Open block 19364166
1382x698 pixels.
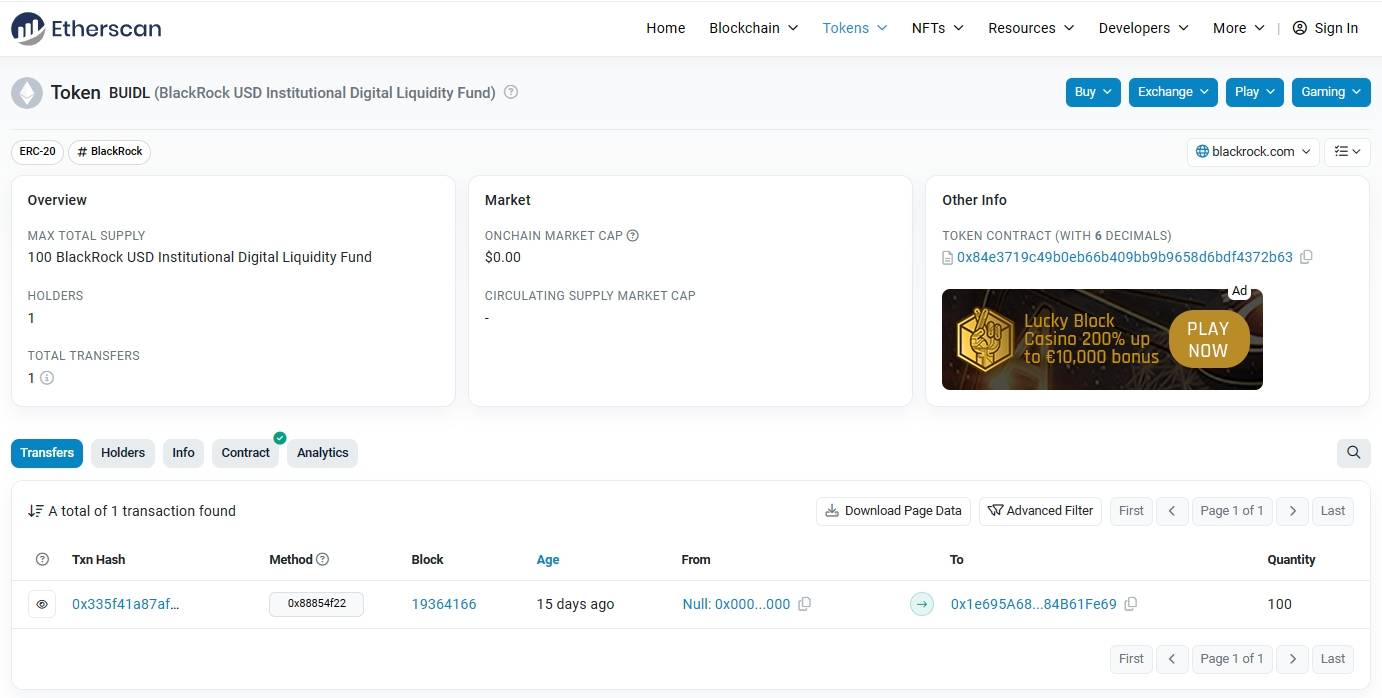(444, 604)
